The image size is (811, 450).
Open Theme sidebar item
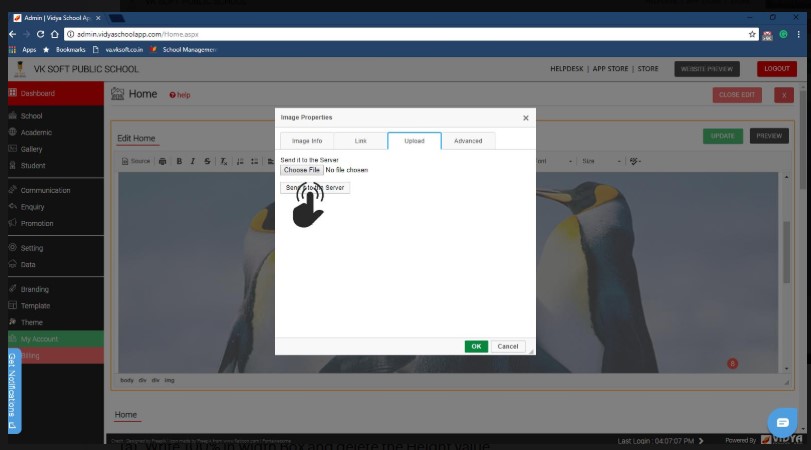coord(56,323)
